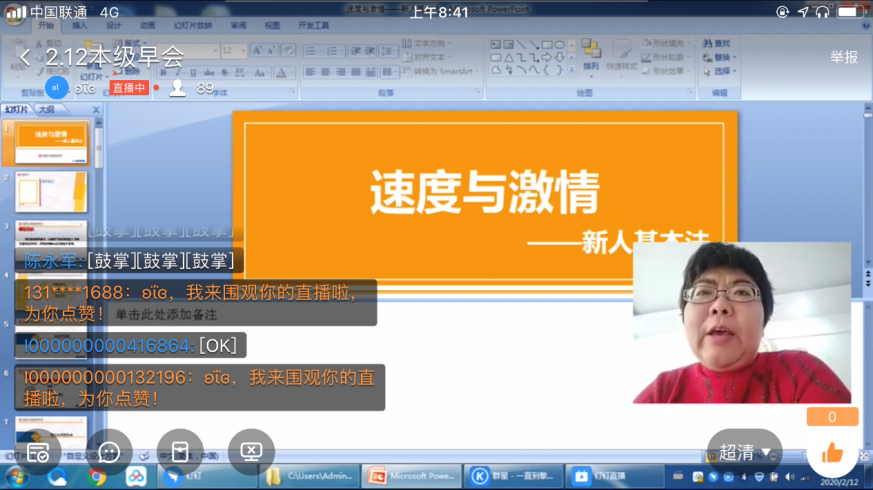Select the 幻灯片 slides panel tab
This screenshot has width=873, height=490.
tap(16, 109)
